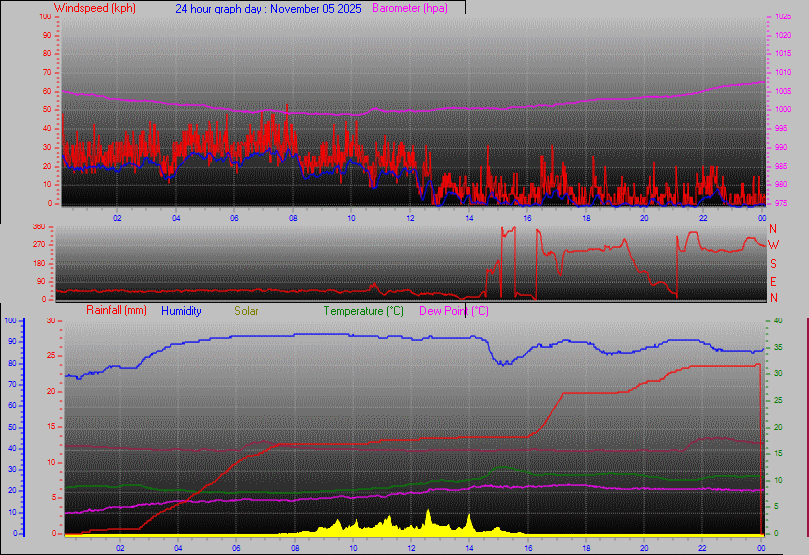Click hour label "14" under the windspeed chart
The width and height of the screenshot is (809, 555).
(x=469, y=218)
